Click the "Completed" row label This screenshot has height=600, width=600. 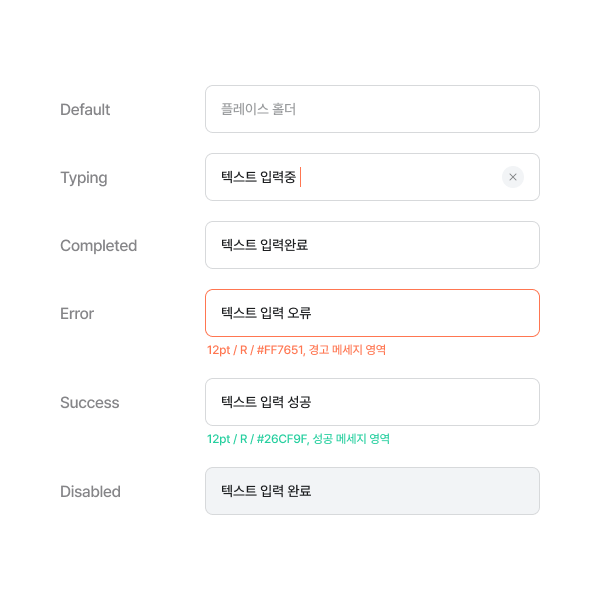98,246
